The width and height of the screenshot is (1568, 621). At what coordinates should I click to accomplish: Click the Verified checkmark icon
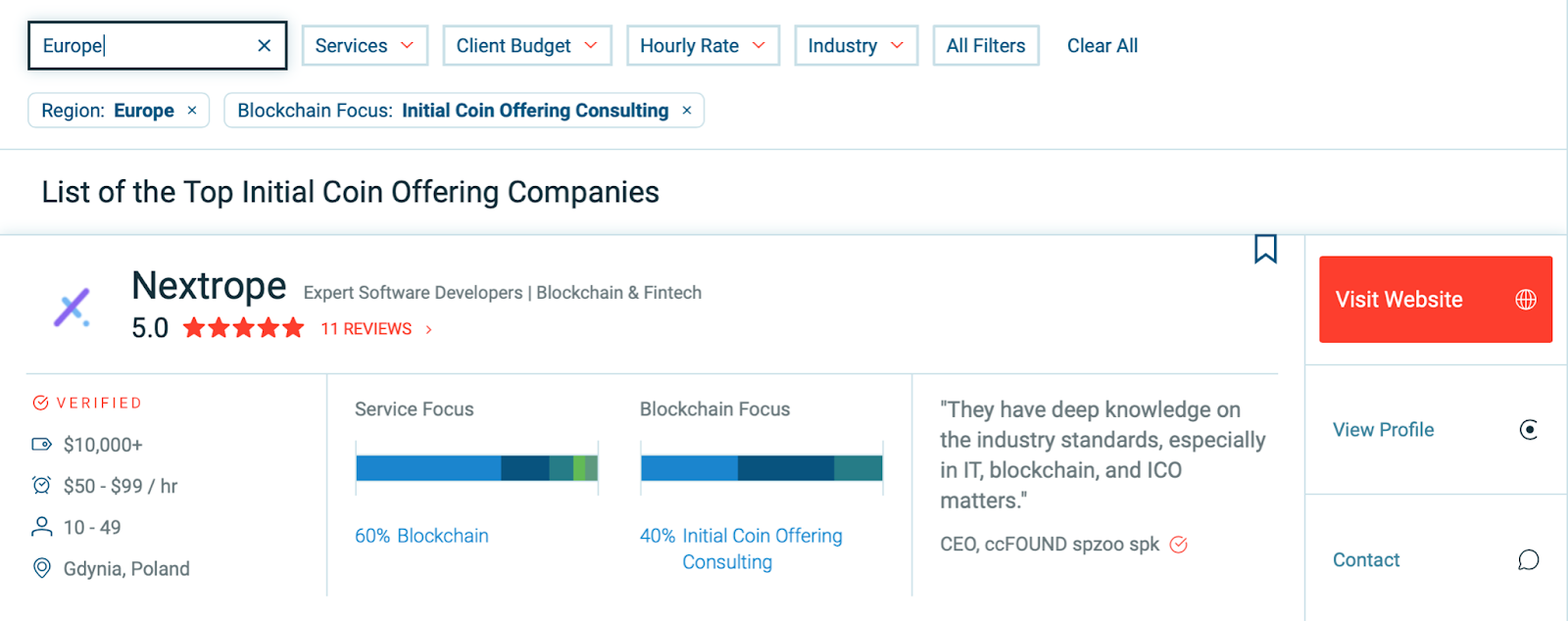pos(41,403)
